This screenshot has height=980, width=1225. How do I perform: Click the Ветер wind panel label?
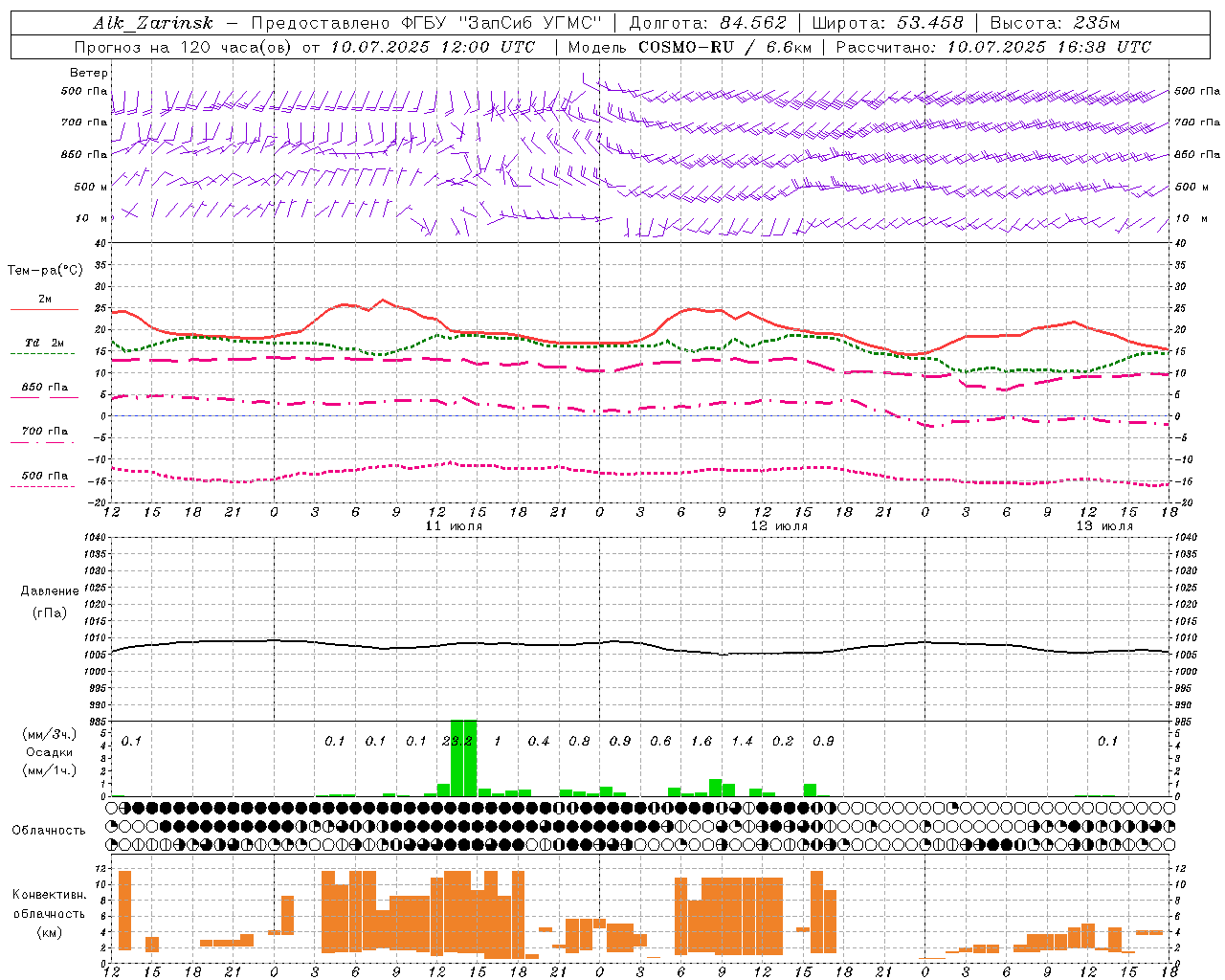(x=89, y=73)
